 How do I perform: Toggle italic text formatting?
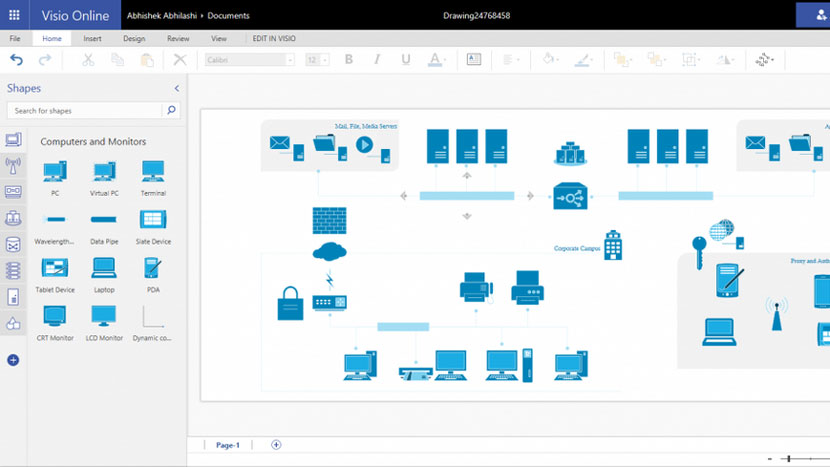coord(377,60)
